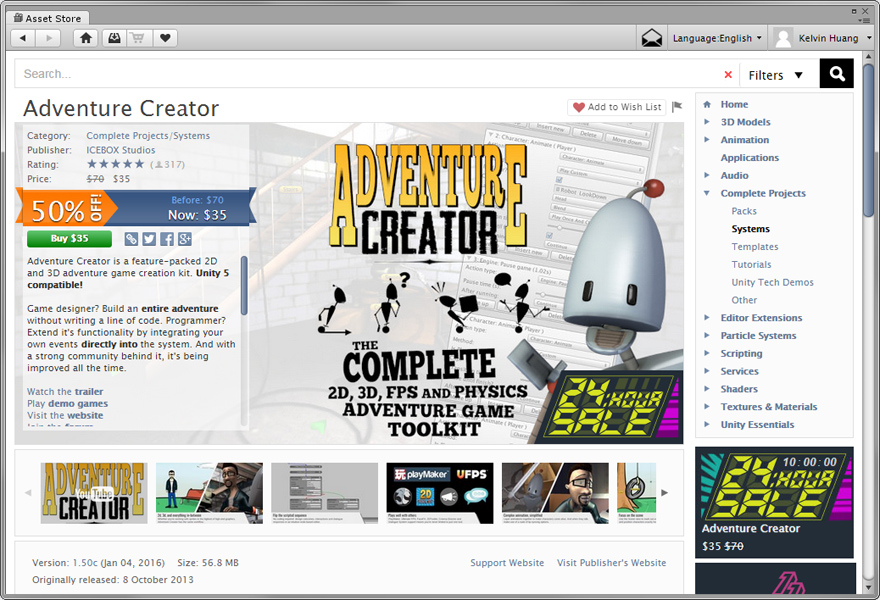This screenshot has width=880, height=600.
Task: Open the 24 Hour Sale Adventure Creator card
Action: click(774, 502)
